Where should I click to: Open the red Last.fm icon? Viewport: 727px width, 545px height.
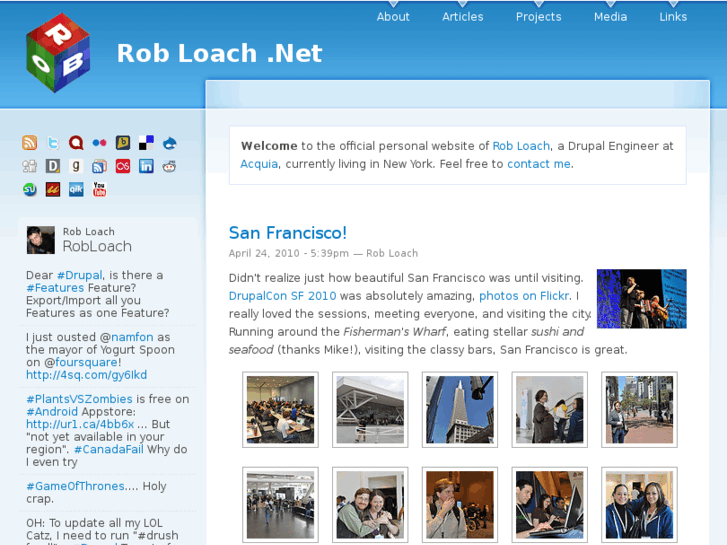123,166
